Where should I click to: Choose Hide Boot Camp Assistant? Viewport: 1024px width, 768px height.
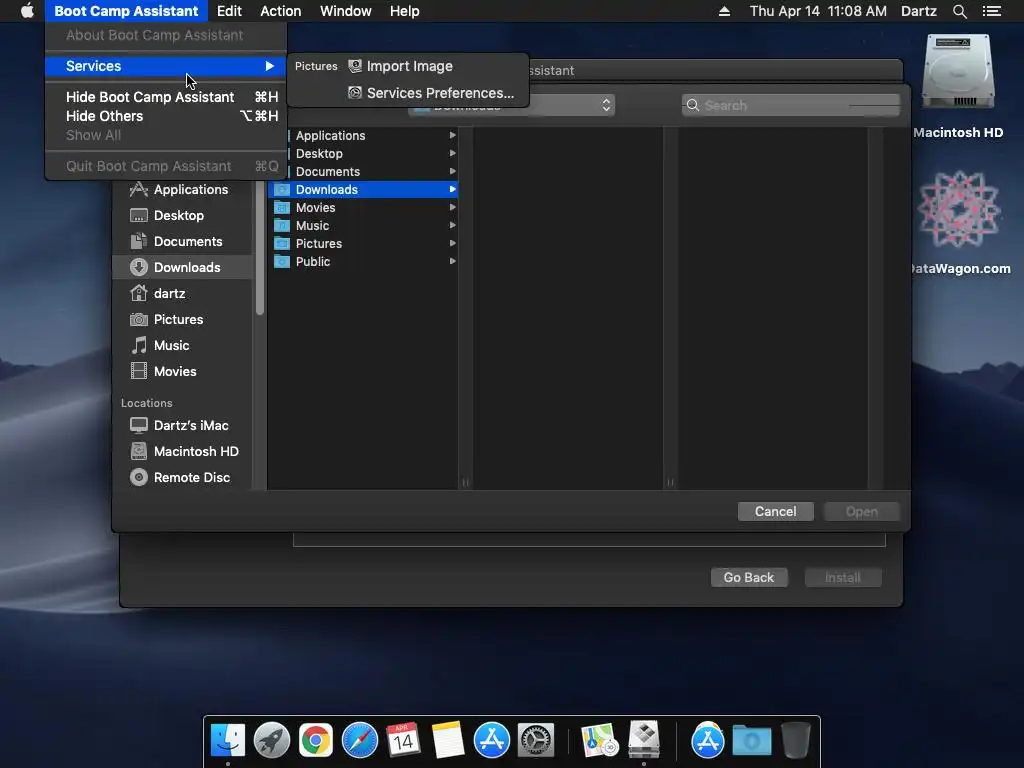tap(166, 97)
